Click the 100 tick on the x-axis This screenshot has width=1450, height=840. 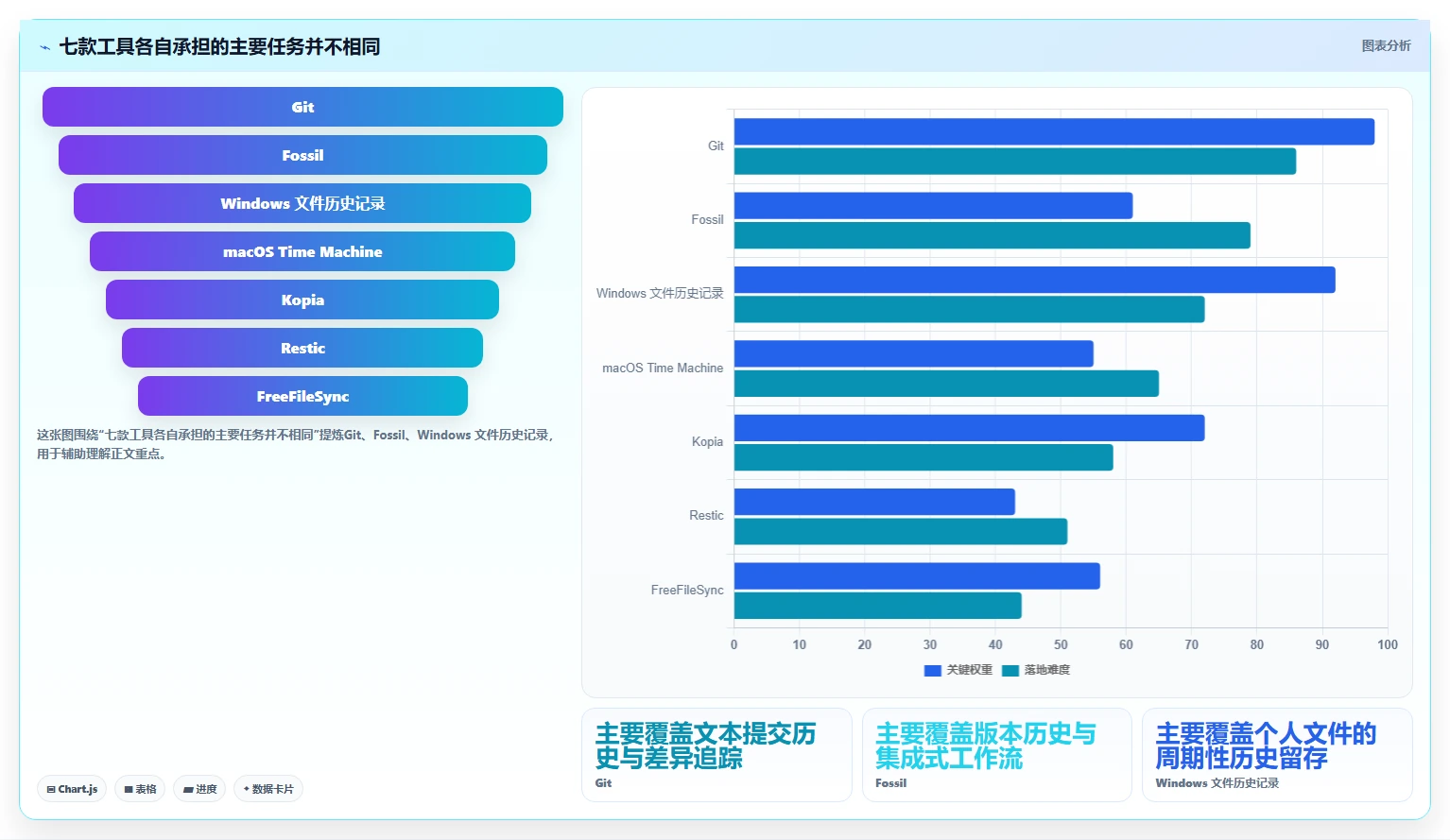coord(1388,644)
